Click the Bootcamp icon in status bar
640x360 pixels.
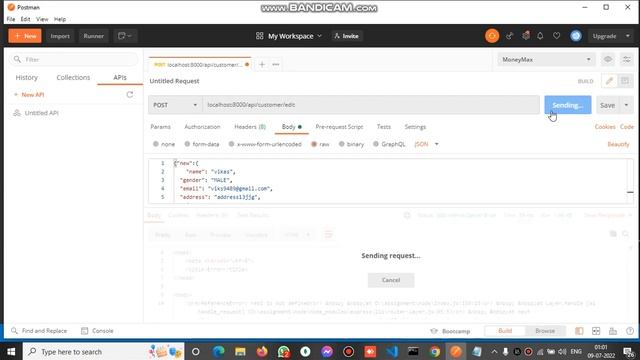(x=434, y=331)
